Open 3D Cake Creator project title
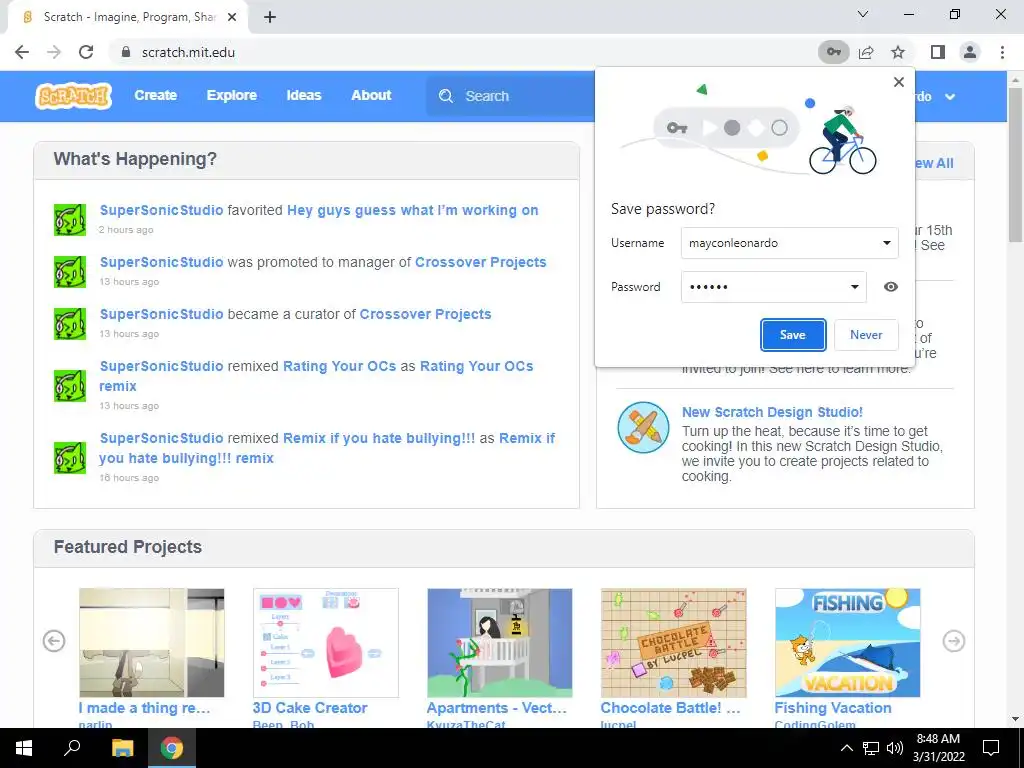Image resolution: width=1024 pixels, height=768 pixels. (310, 708)
